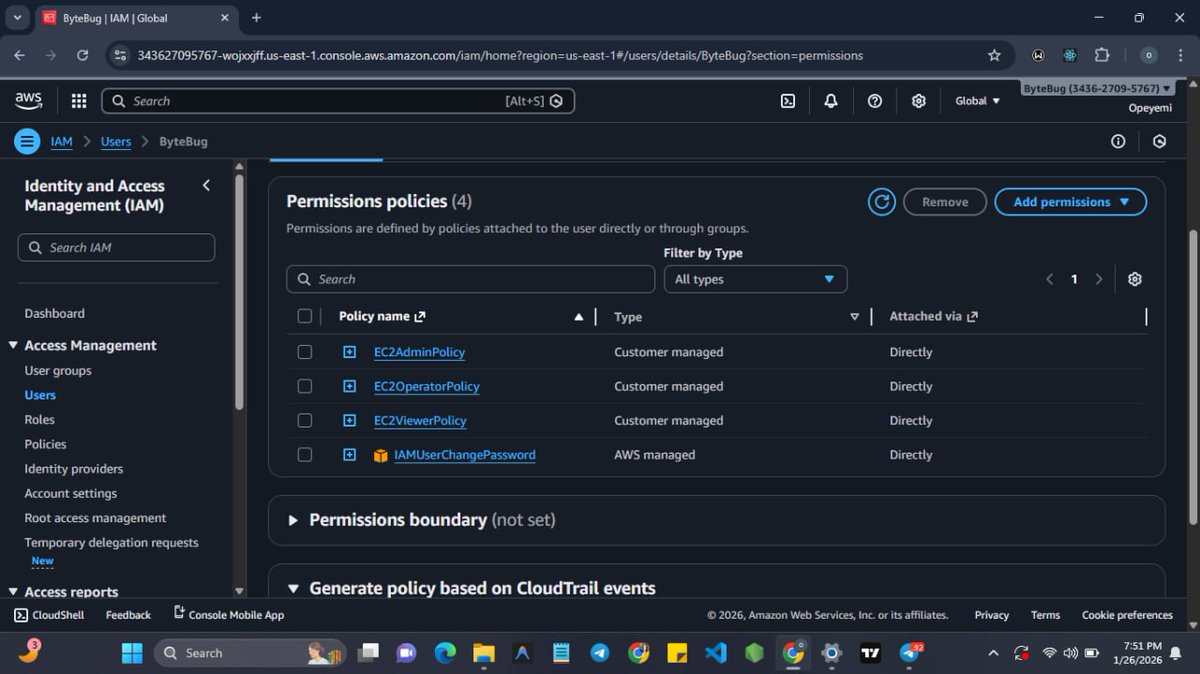Go to User groups in sidebar
Screen dimensions: 1200x674
pyautogui.click(x=58, y=370)
